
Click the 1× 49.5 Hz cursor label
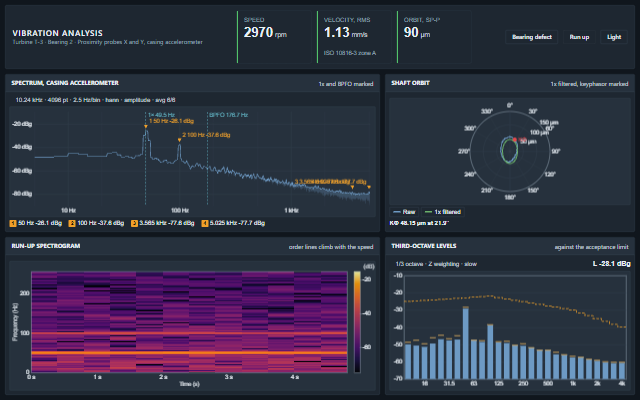coord(161,115)
